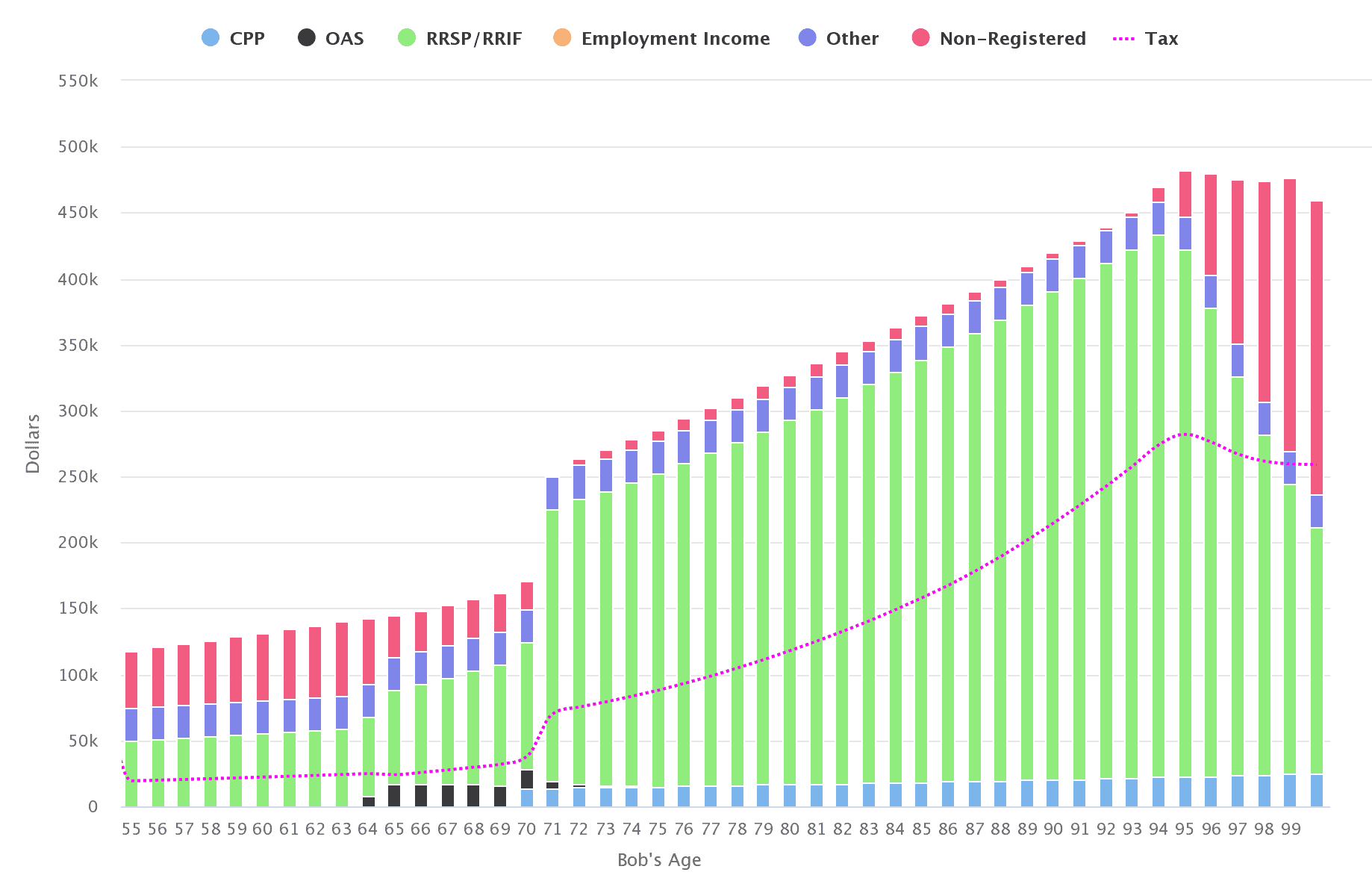Click the Tax dotted line legend symbol
Screen dimensions: 1372x884
[x=1123, y=38]
